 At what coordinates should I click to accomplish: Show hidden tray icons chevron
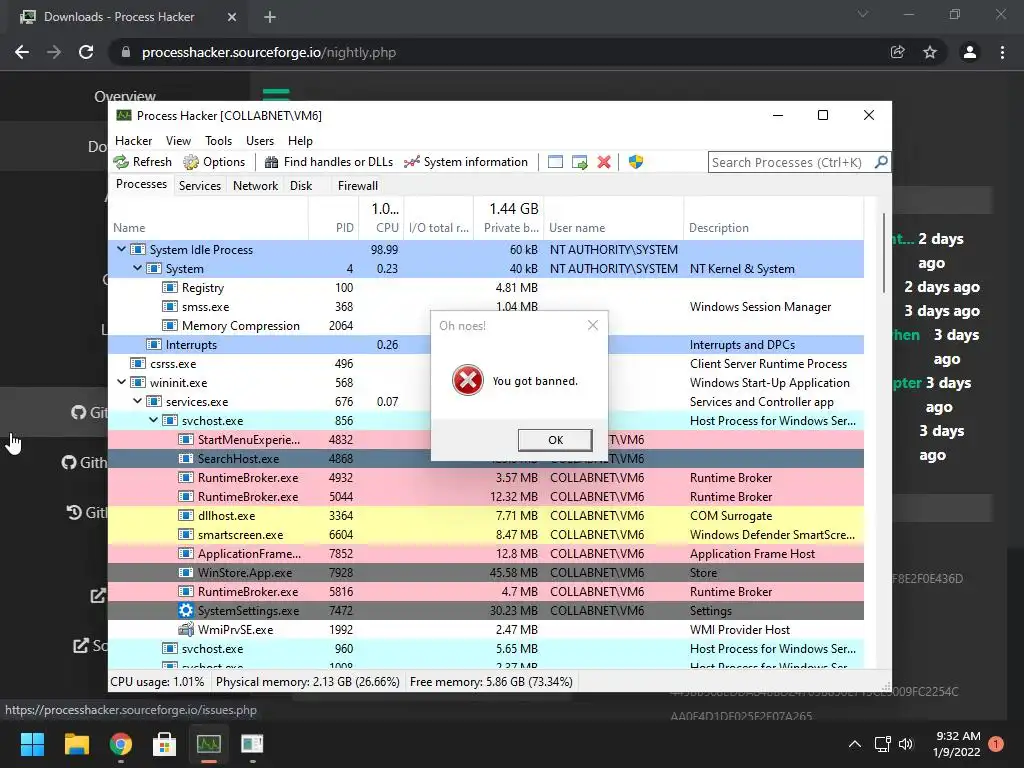tap(855, 744)
